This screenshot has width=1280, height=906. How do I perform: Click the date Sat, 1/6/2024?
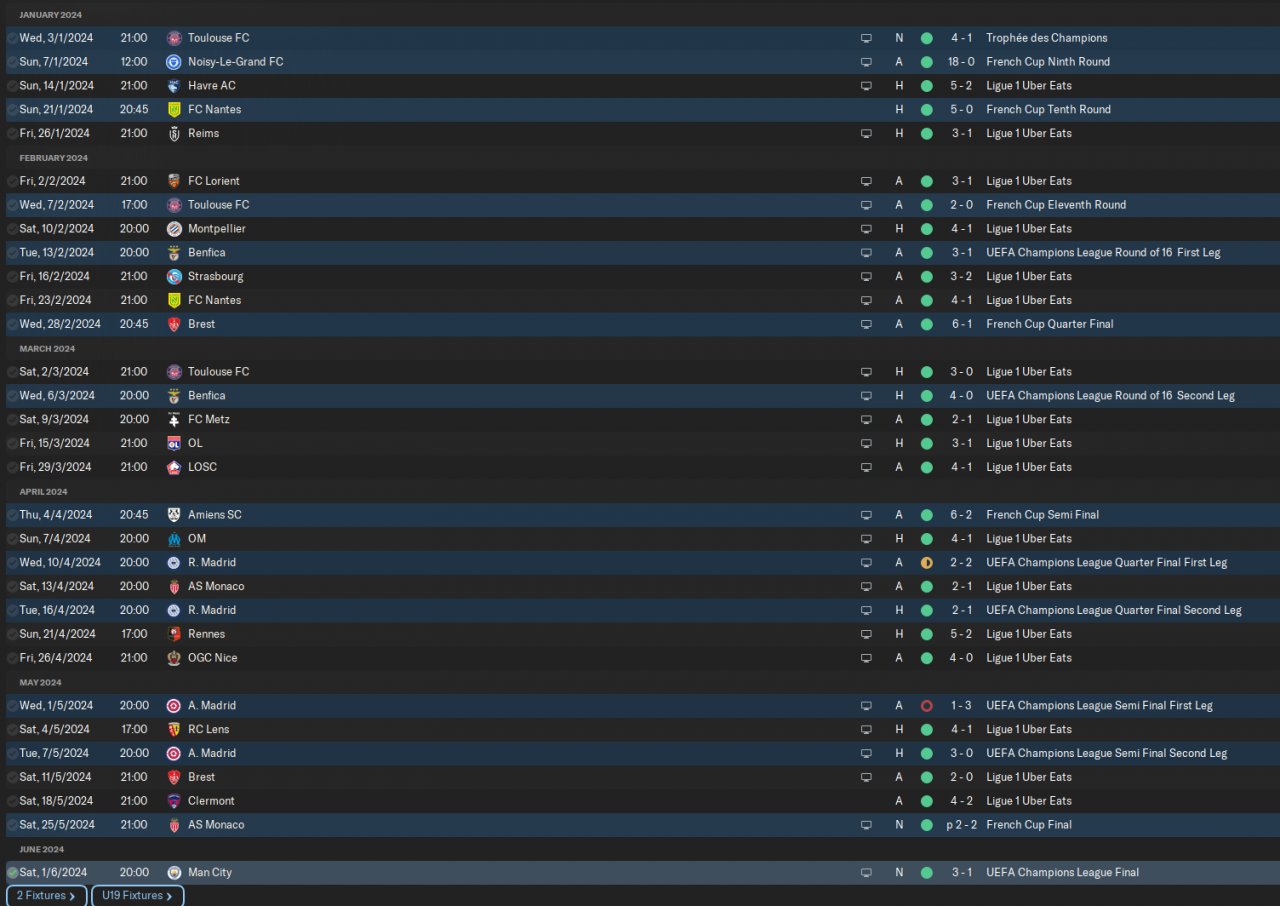pyautogui.click(x=53, y=873)
